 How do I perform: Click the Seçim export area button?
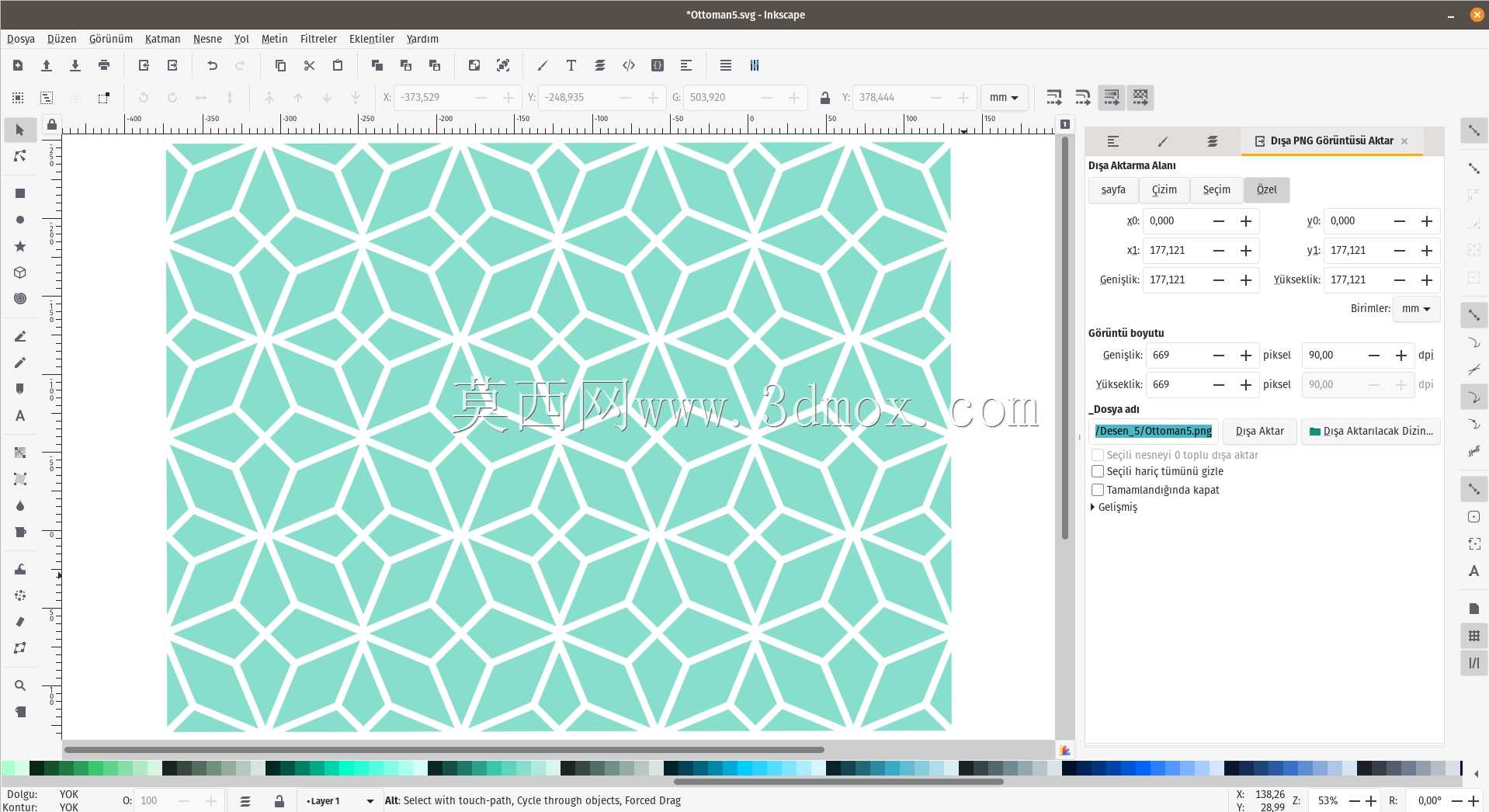[1217, 190]
